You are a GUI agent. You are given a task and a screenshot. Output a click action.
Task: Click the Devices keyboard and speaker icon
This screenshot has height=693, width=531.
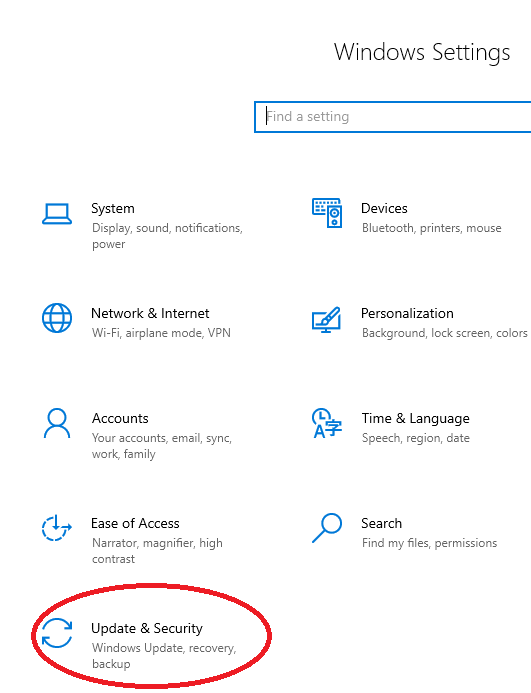(x=327, y=213)
